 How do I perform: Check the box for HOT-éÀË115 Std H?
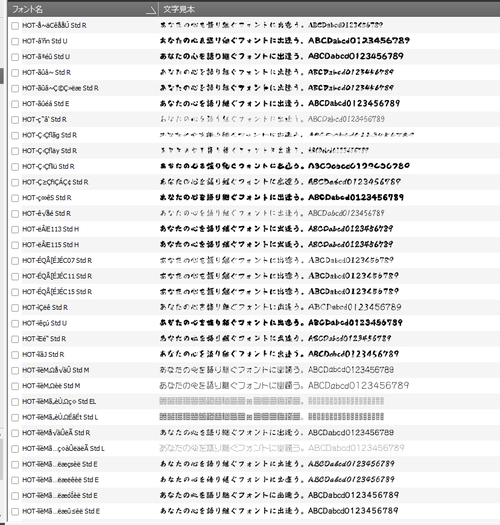15,245
